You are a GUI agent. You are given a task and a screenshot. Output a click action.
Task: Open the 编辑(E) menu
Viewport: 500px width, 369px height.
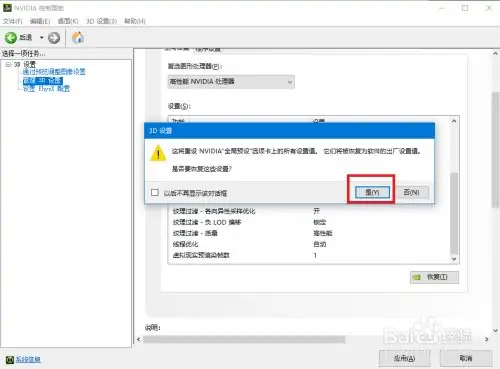pyautogui.click(x=40, y=21)
